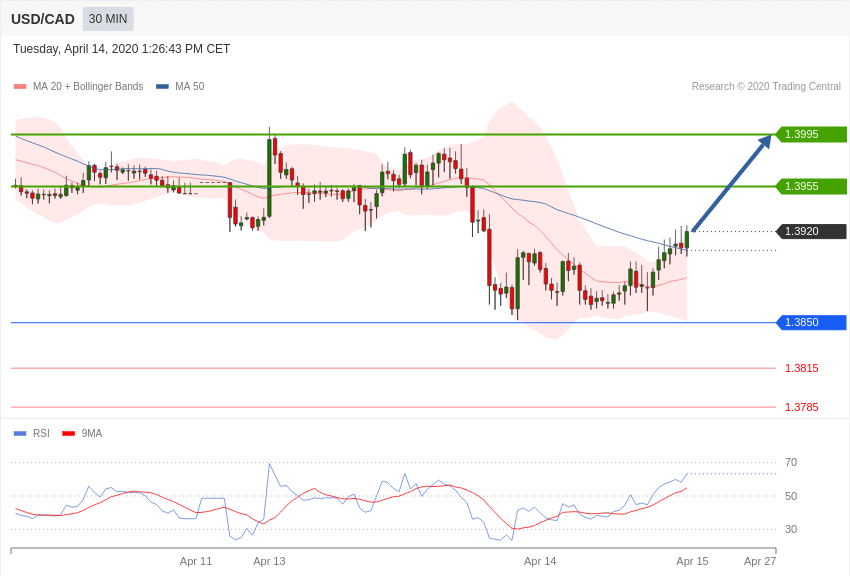Click the Apr 27 date label

click(760, 561)
